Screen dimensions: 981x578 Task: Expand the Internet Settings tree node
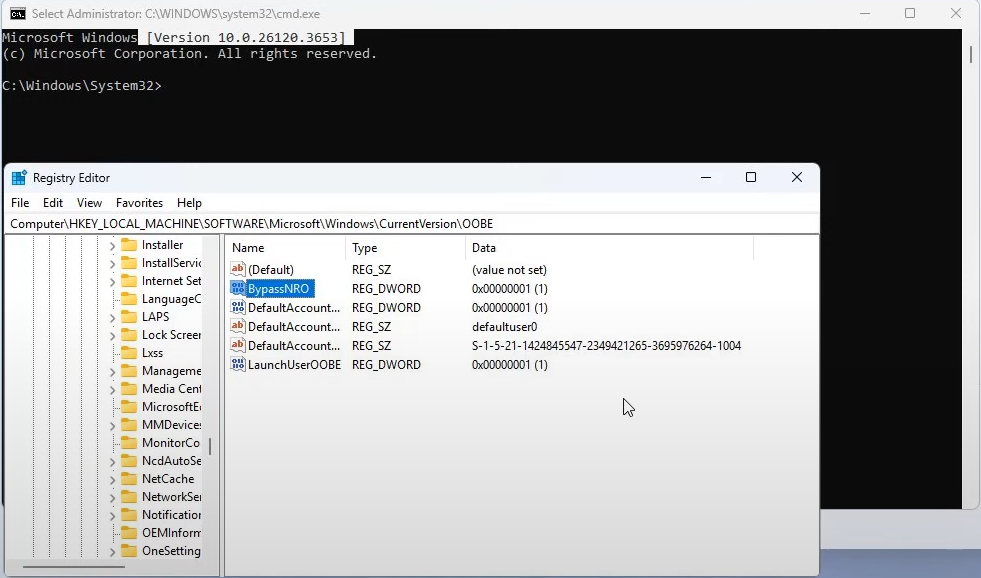click(x=113, y=282)
